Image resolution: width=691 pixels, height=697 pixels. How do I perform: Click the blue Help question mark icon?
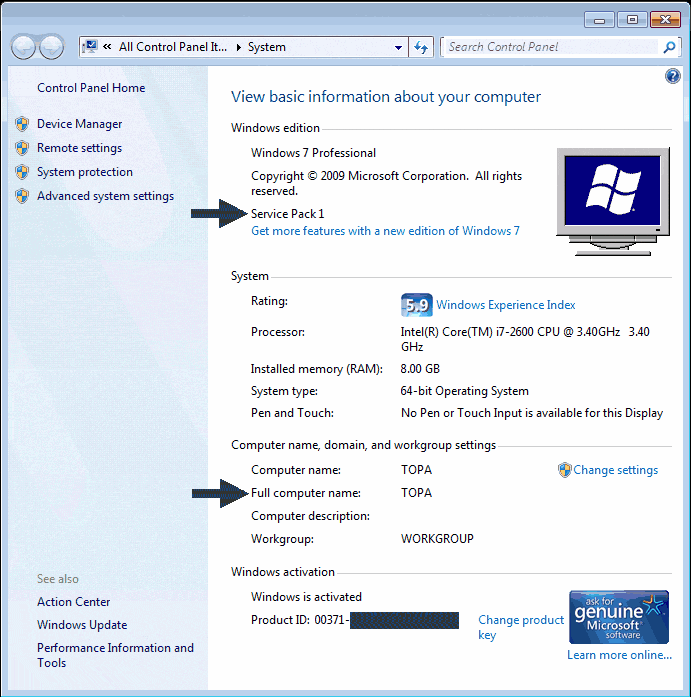point(672,77)
